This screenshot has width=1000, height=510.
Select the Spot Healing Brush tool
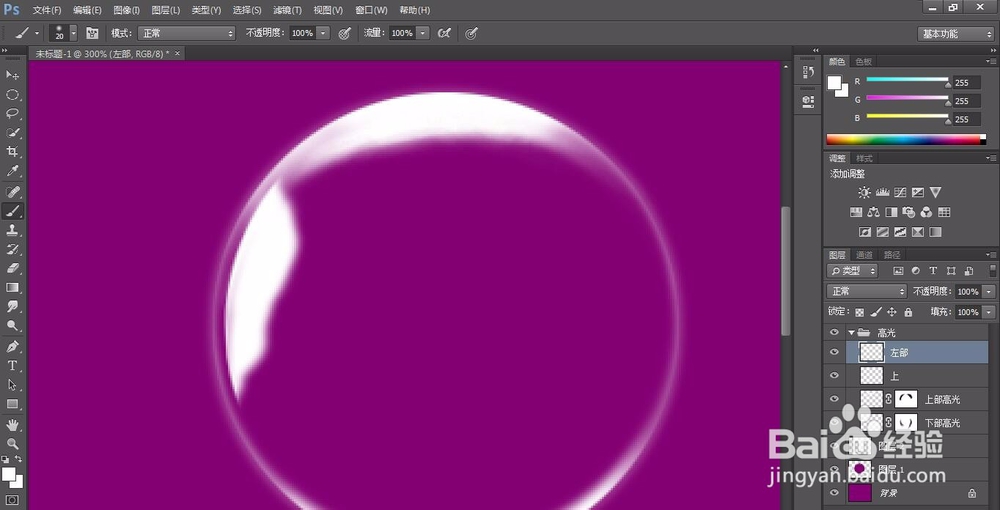(x=12, y=192)
